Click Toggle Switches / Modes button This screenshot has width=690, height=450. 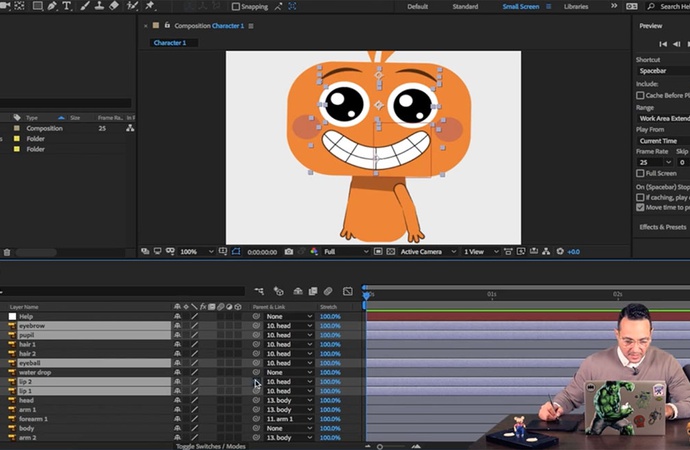coord(211,446)
